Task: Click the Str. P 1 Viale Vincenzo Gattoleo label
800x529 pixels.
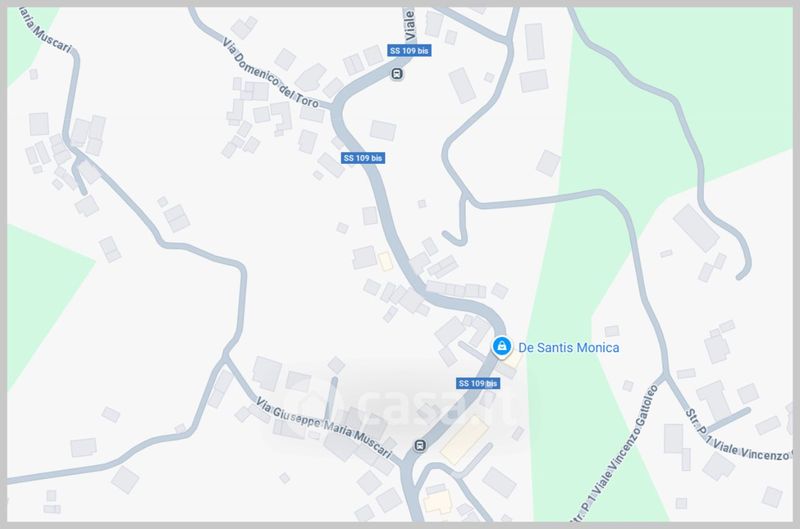Action: pos(616,454)
